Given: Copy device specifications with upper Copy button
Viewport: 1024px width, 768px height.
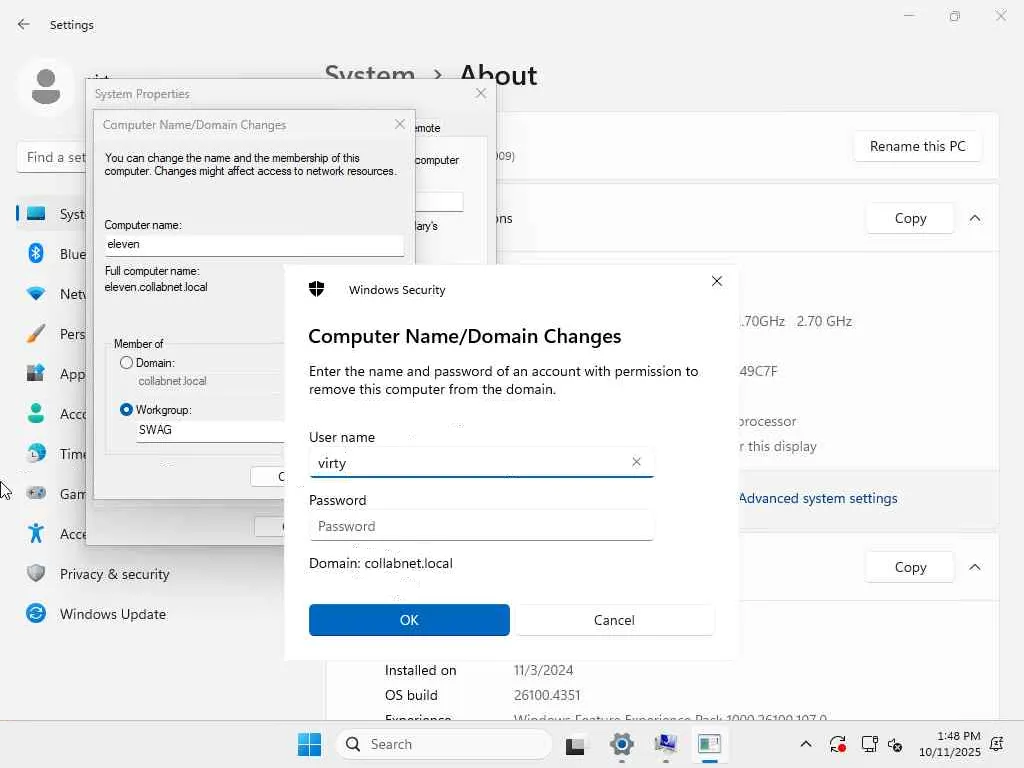Looking at the screenshot, I should 910,218.
